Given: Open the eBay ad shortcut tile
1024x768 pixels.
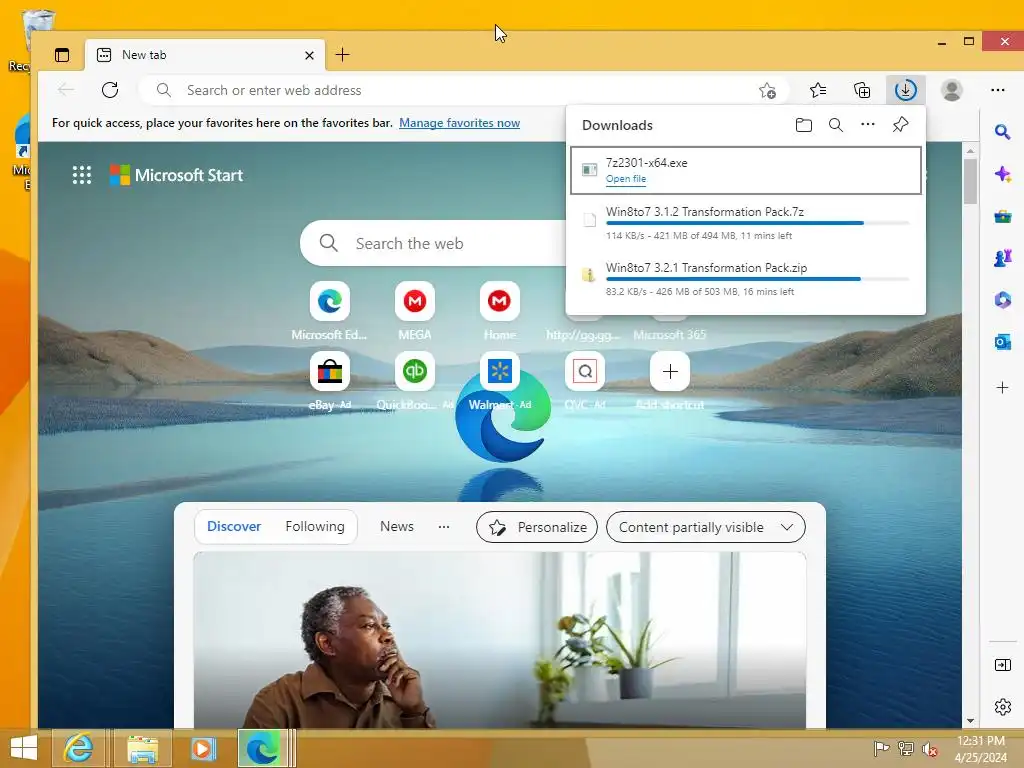Looking at the screenshot, I should [x=330, y=372].
